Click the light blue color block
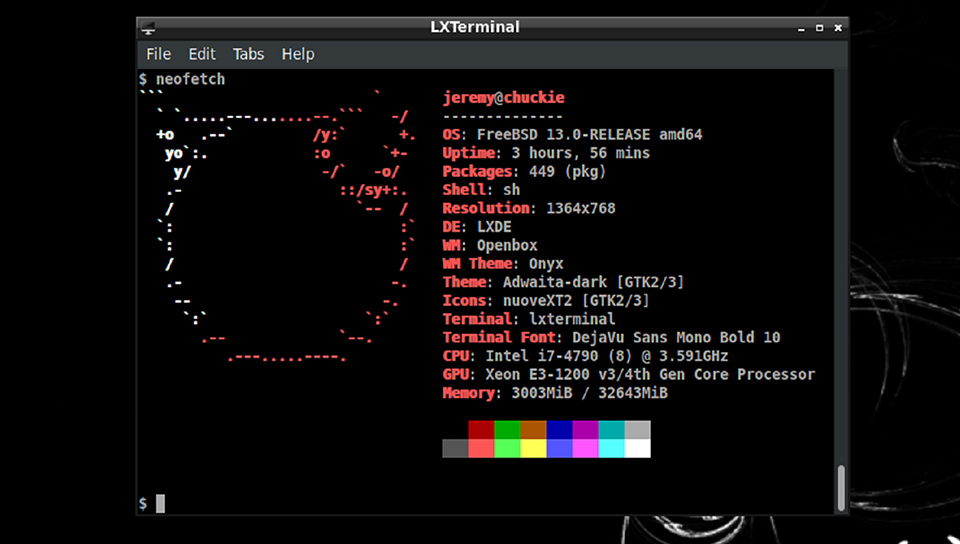 (x=559, y=448)
